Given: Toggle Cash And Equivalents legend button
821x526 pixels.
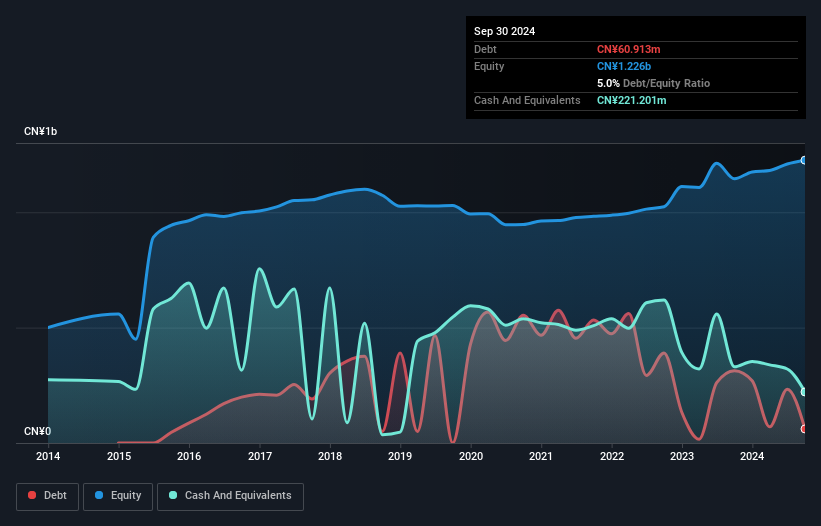Looking at the screenshot, I should coord(230,496).
